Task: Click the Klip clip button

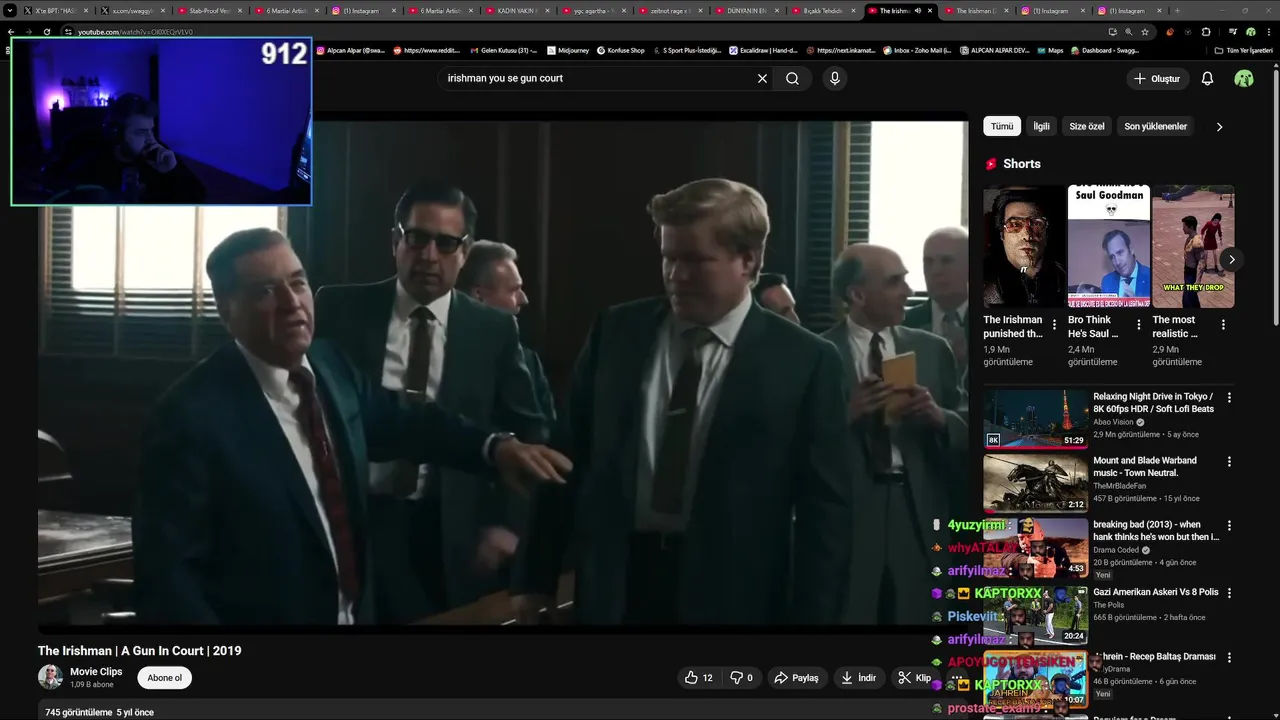Action: 913,678
